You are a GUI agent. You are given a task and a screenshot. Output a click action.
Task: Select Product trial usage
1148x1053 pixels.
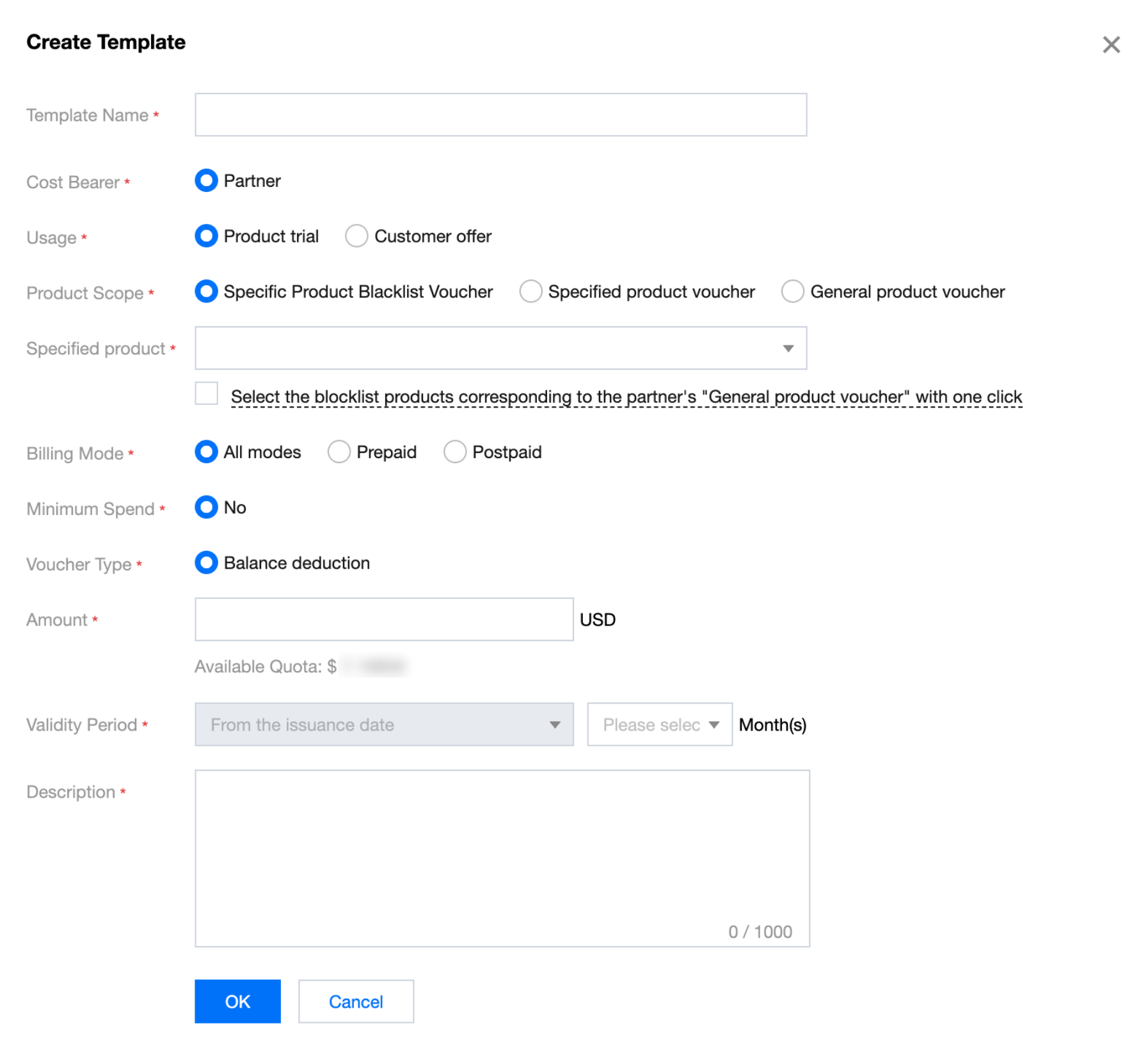207,236
